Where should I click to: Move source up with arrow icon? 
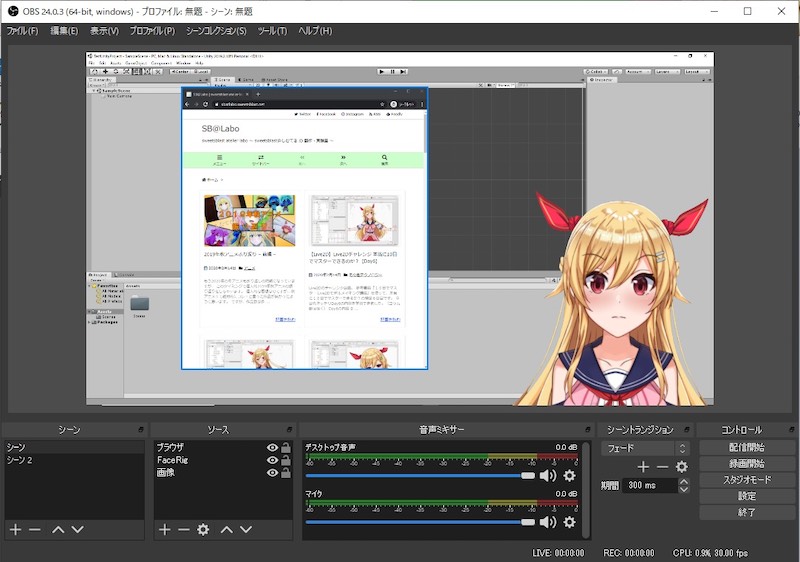tap(227, 529)
